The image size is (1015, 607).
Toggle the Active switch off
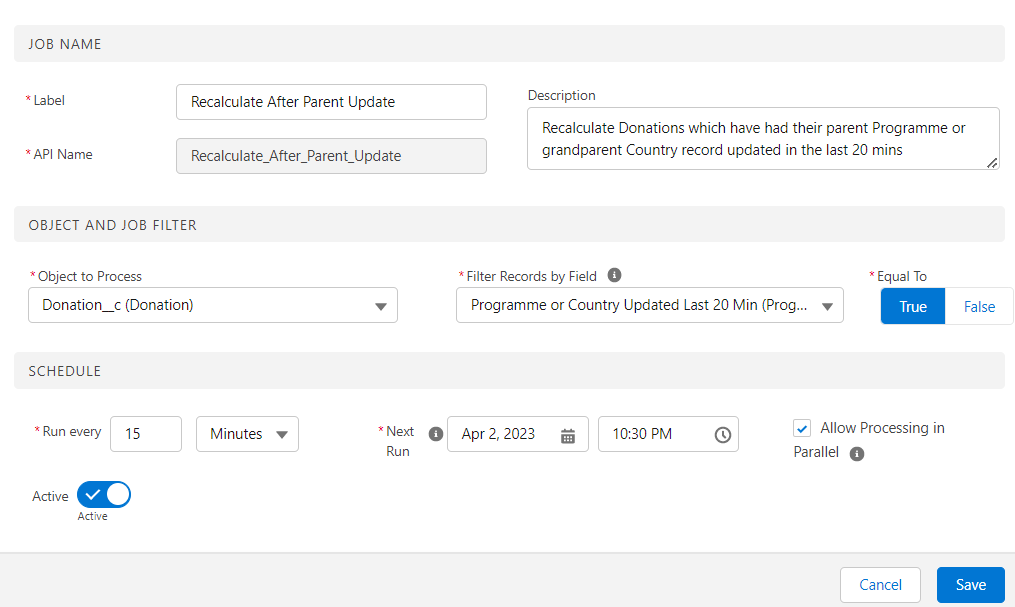click(103, 494)
